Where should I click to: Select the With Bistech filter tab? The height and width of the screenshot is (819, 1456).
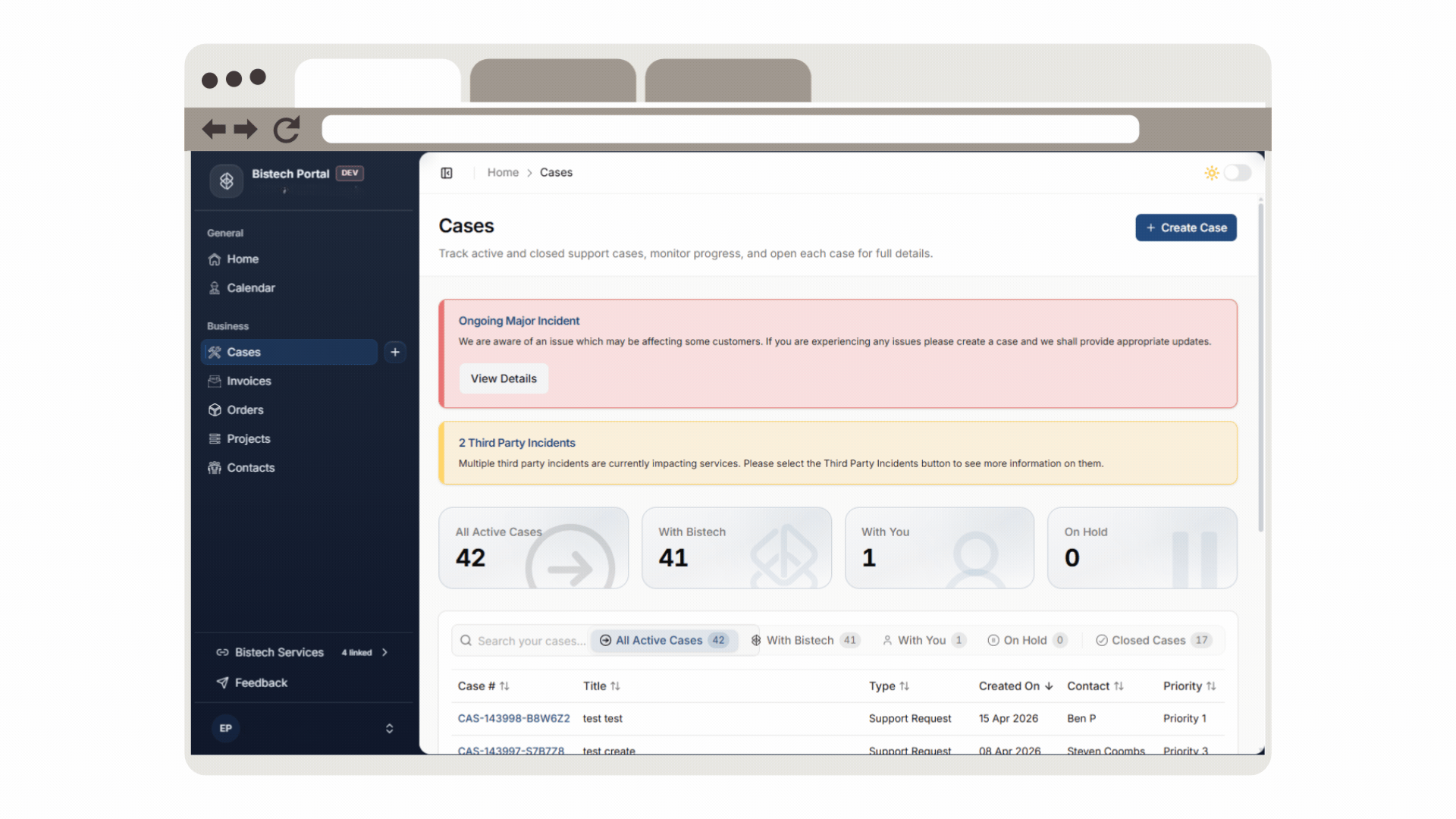(805, 641)
